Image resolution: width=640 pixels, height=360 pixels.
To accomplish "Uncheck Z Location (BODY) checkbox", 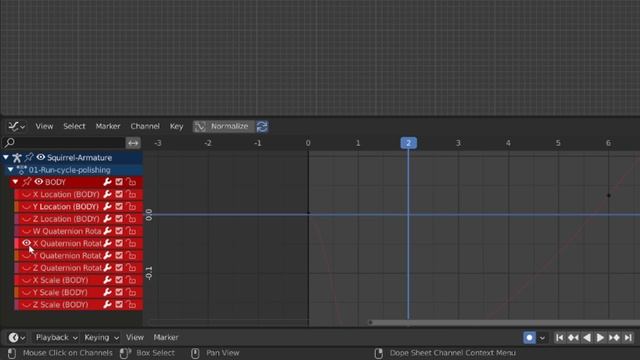I will (x=119, y=218).
